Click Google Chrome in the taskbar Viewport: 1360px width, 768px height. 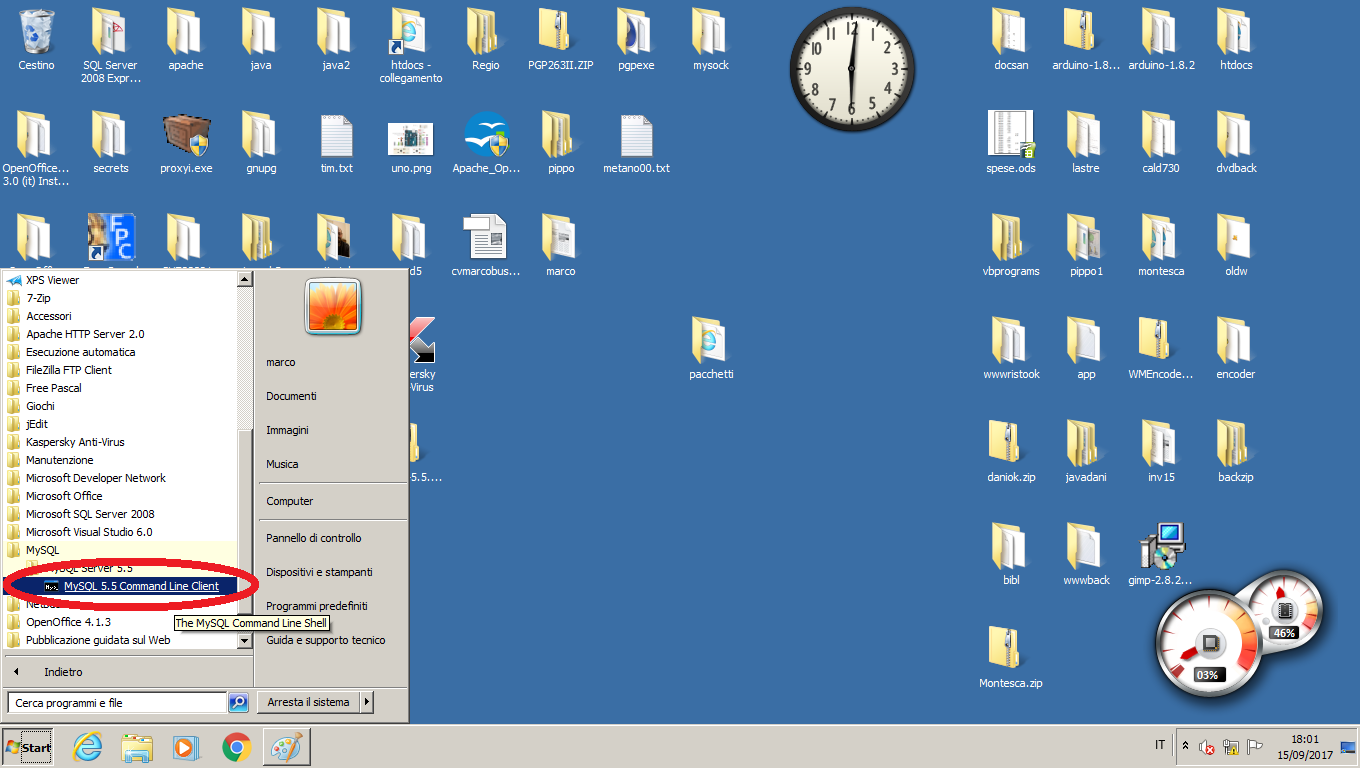[x=236, y=747]
